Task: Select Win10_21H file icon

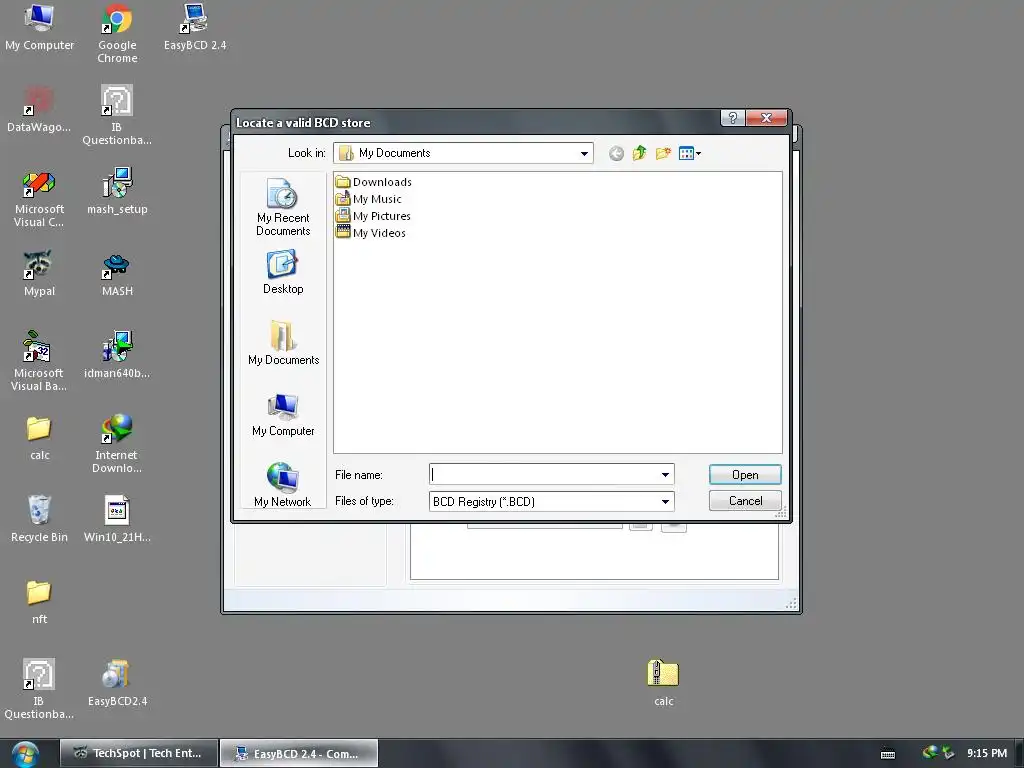Action: pos(117,519)
